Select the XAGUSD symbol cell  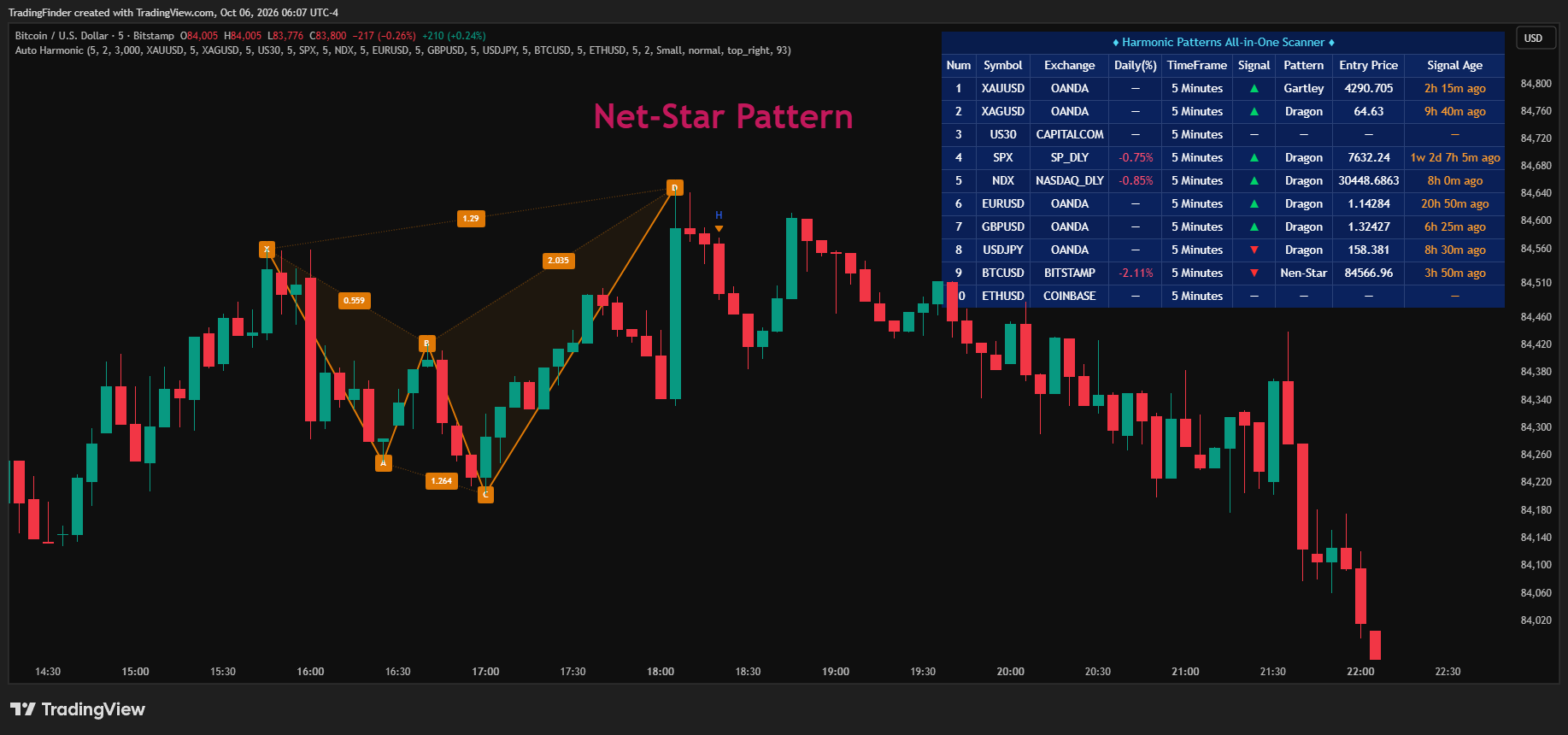(x=1002, y=112)
